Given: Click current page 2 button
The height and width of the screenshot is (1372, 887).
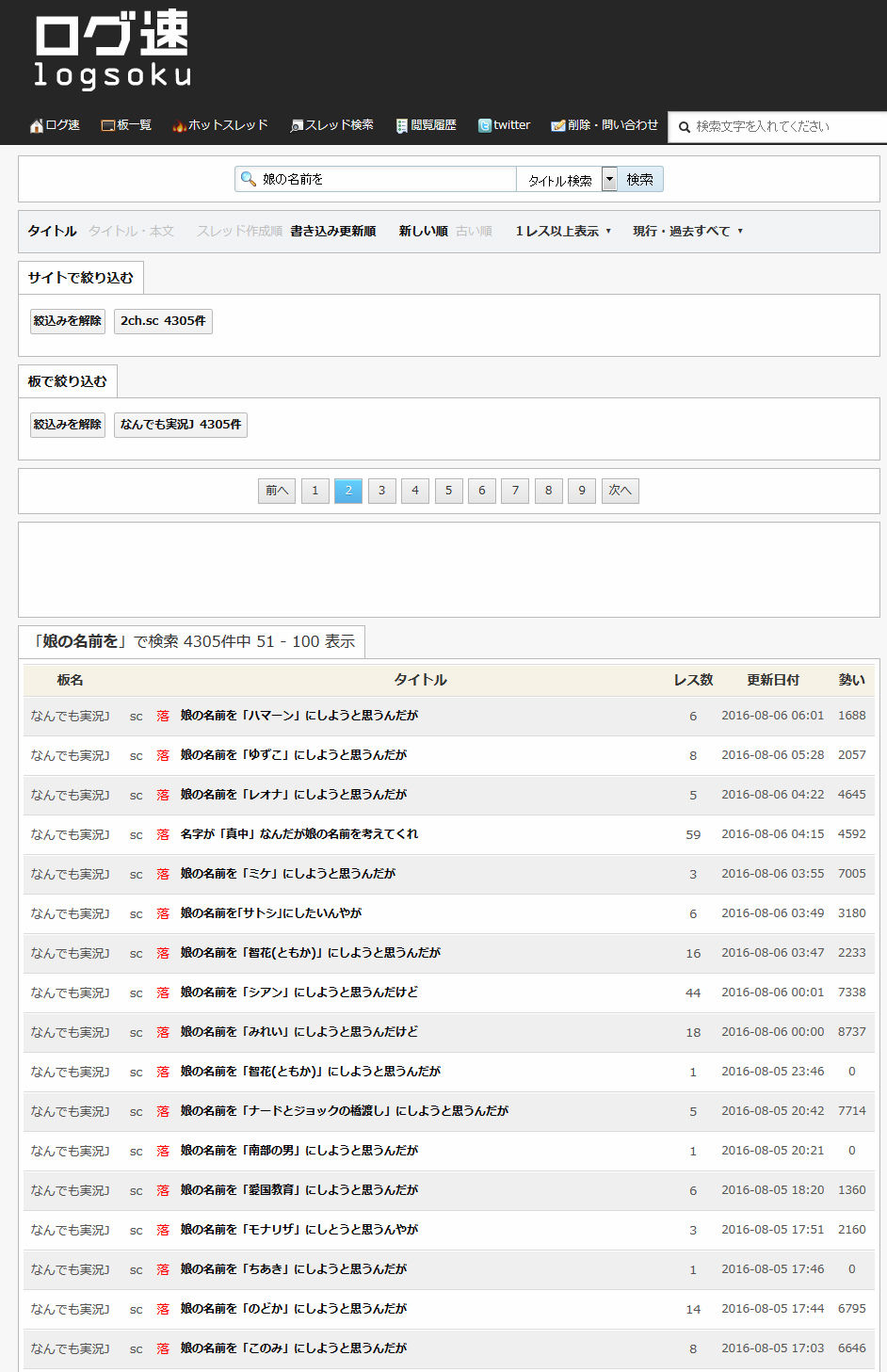Looking at the screenshot, I should tap(348, 491).
